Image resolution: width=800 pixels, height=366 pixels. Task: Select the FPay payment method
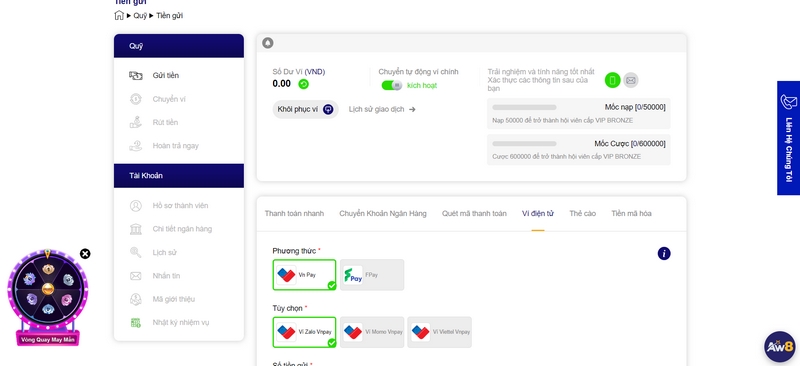pyautogui.click(x=372, y=275)
